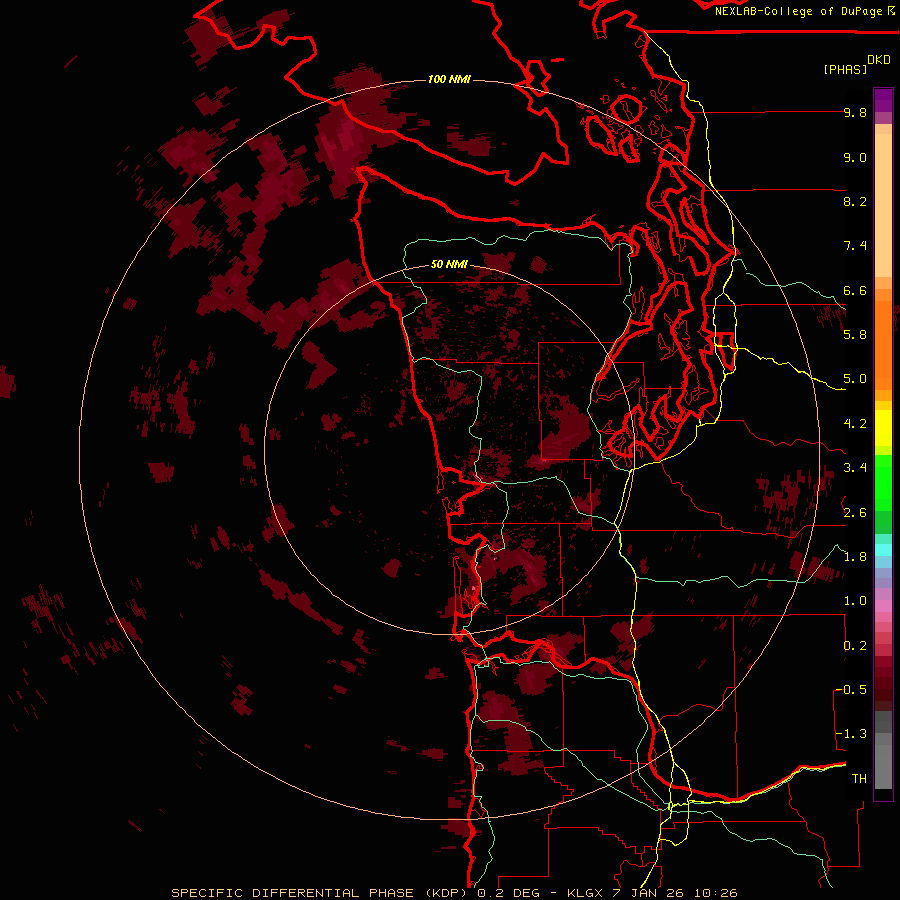This screenshot has width=900, height=900.
Task: Click the pink segment of the color bar
Action: coord(883,606)
